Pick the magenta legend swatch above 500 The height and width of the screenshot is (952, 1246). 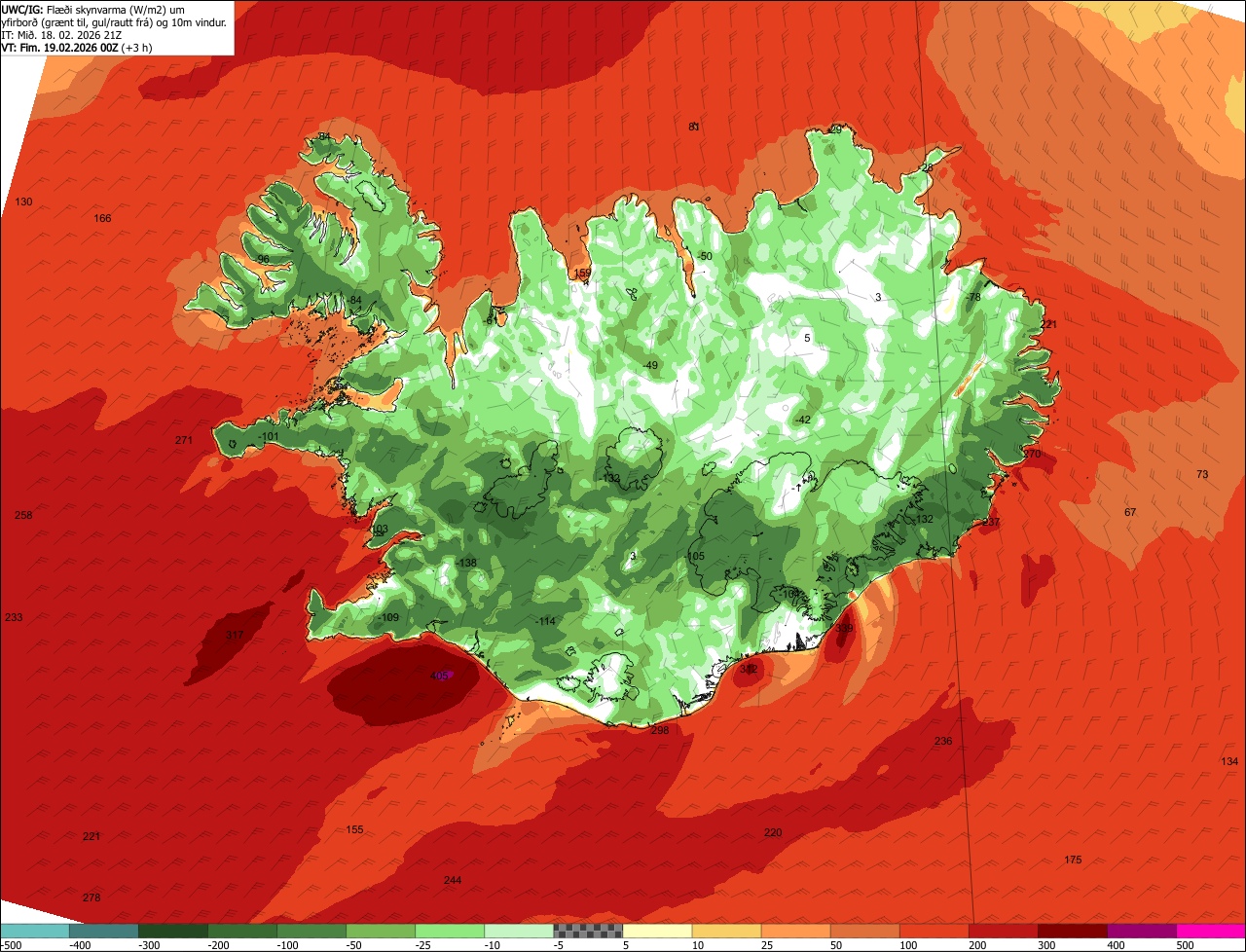(1211, 931)
